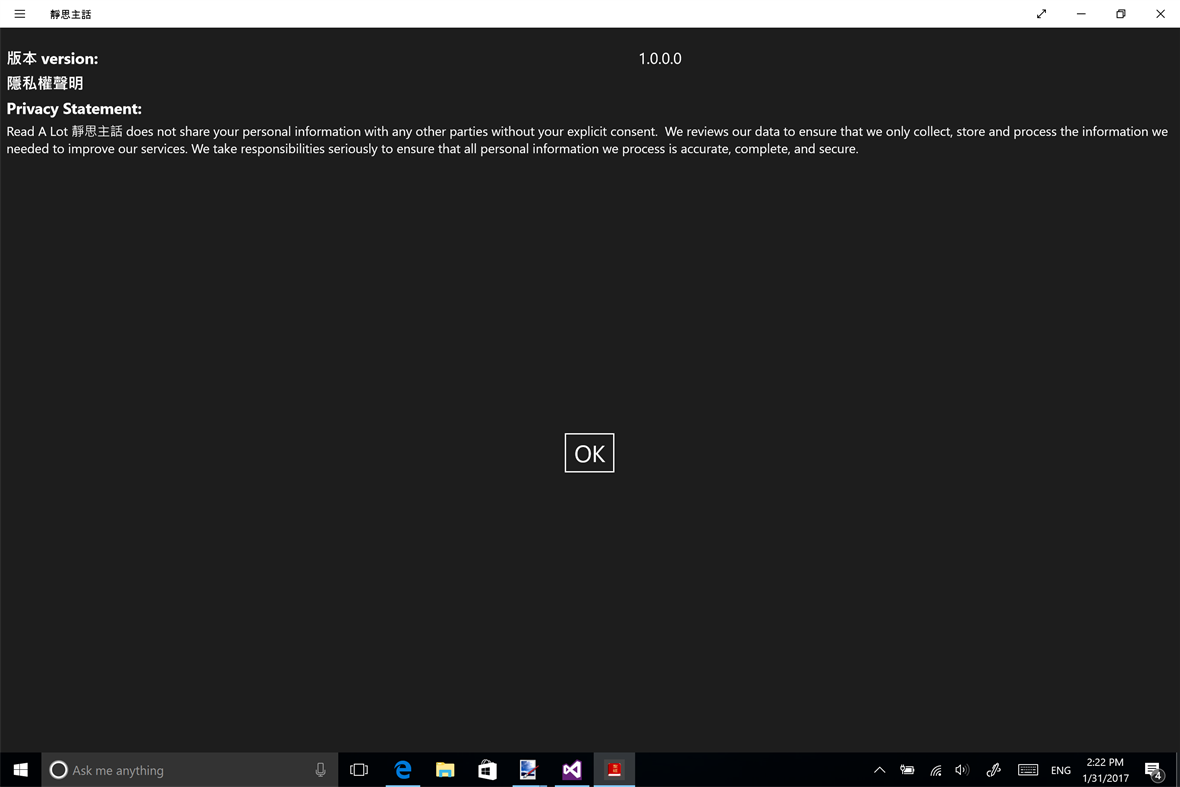This screenshot has width=1180, height=787.
Task: Click the OK button
Action: click(x=589, y=453)
